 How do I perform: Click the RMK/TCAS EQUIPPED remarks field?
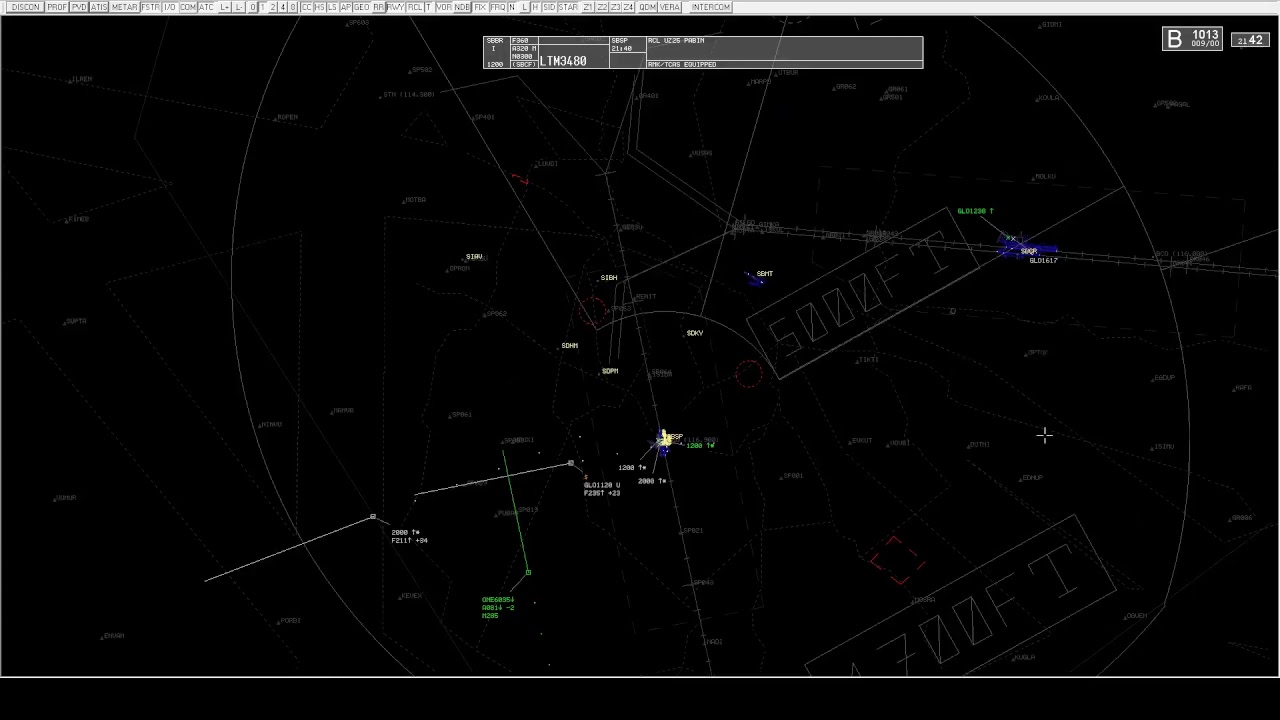point(682,64)
